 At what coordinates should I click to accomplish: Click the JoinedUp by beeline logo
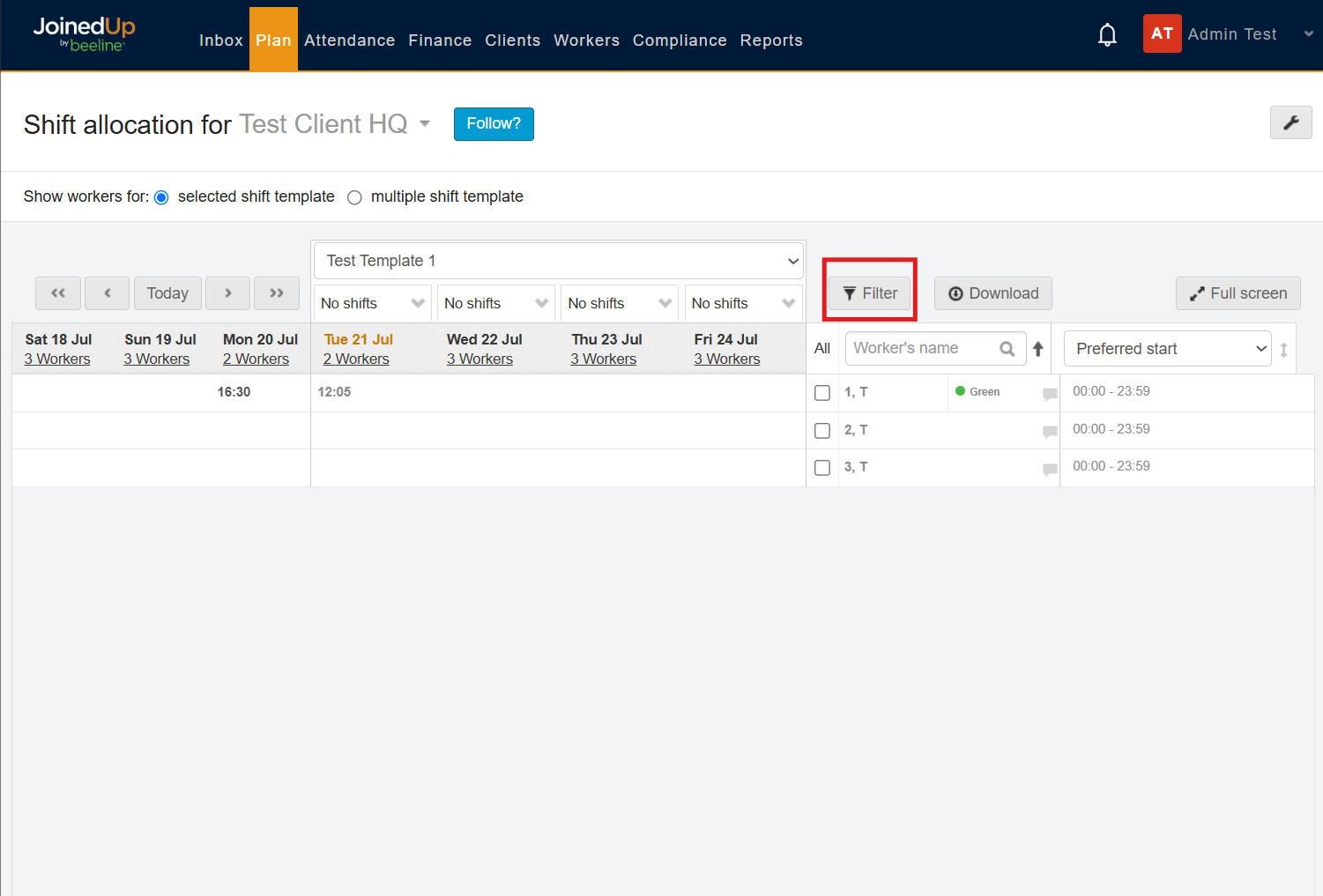click(84, 34)
